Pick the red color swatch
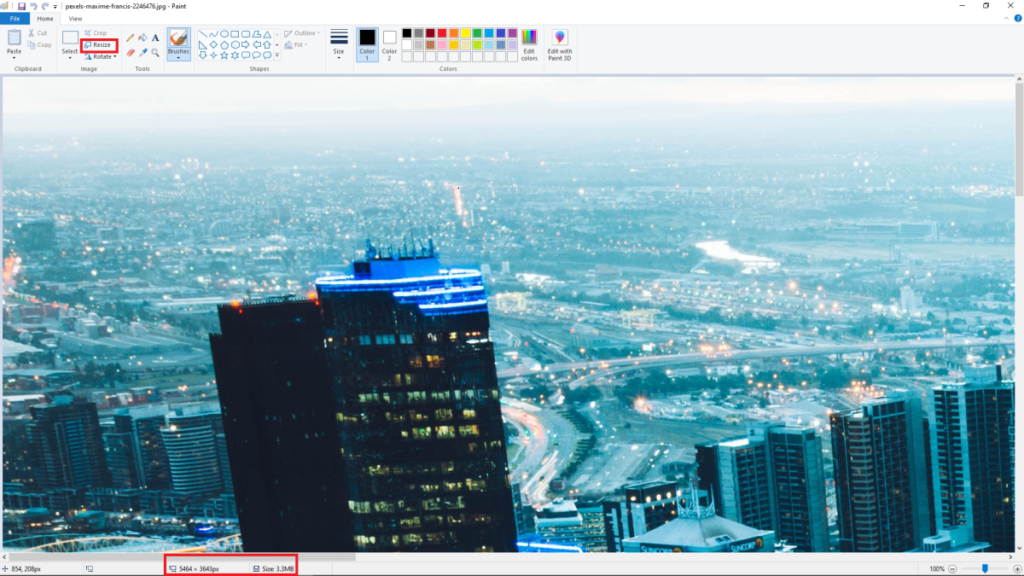 pos(442,33)
